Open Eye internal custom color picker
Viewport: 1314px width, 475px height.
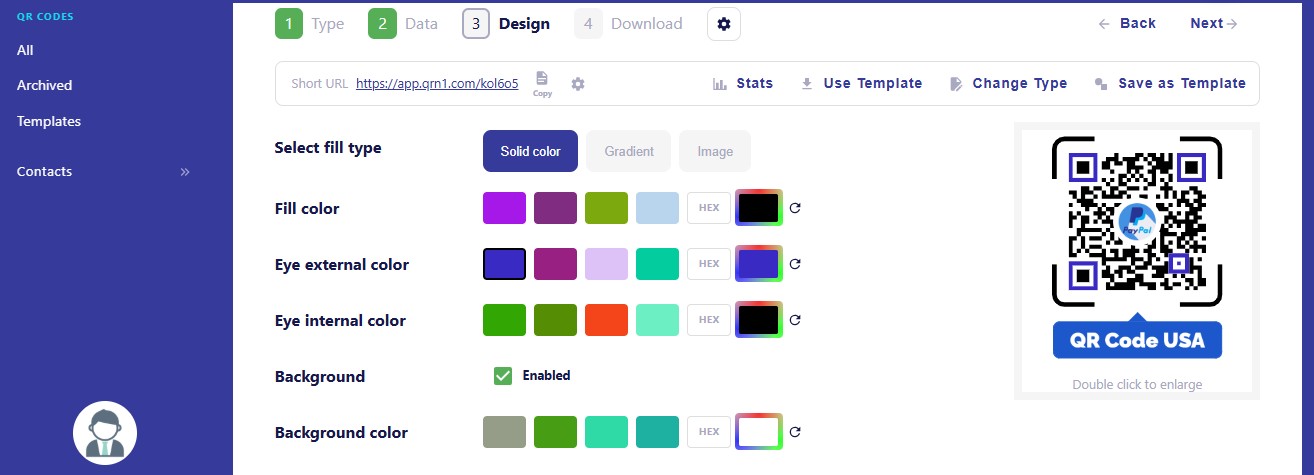(x=759, y=320)
